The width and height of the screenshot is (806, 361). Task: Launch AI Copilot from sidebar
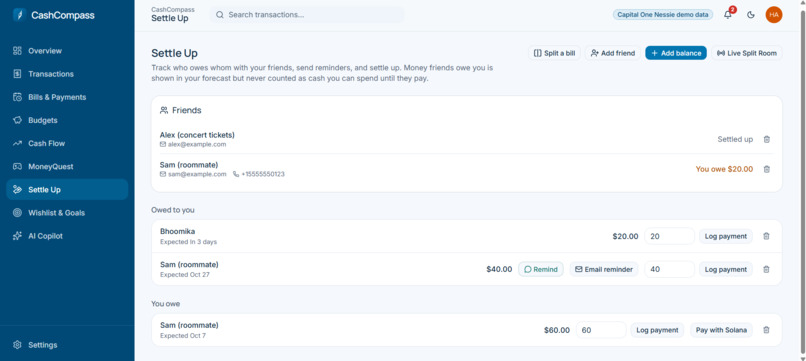point(67,236)
